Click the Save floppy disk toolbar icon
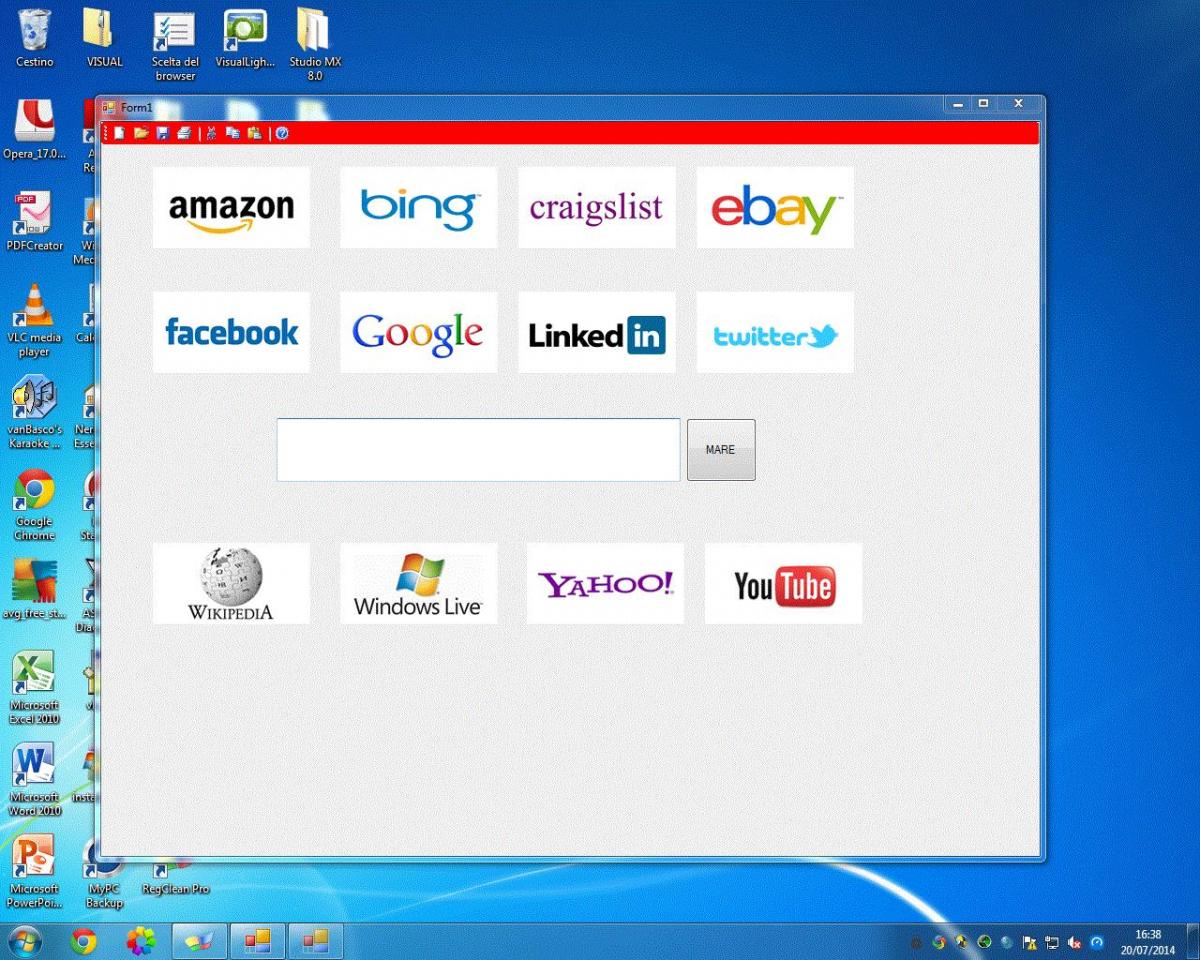 click(x=162, y=133)
